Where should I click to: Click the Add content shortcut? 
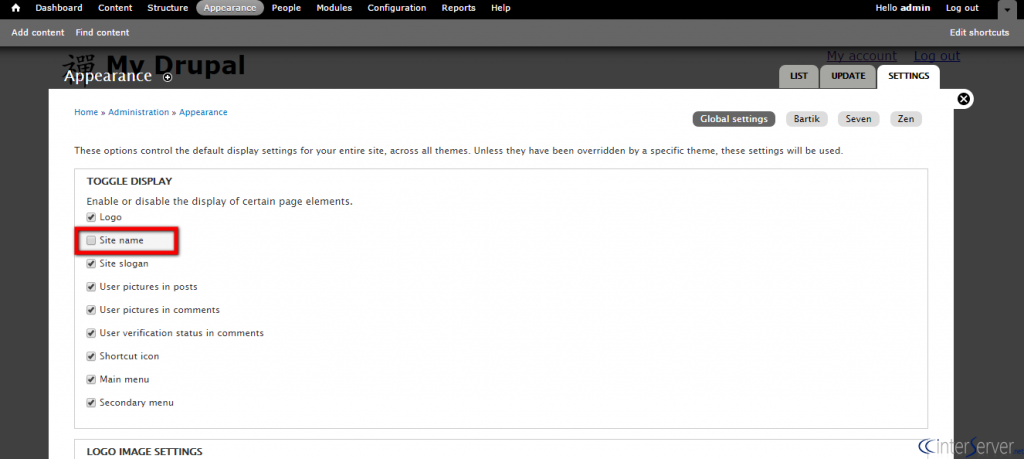pos(38,33)
